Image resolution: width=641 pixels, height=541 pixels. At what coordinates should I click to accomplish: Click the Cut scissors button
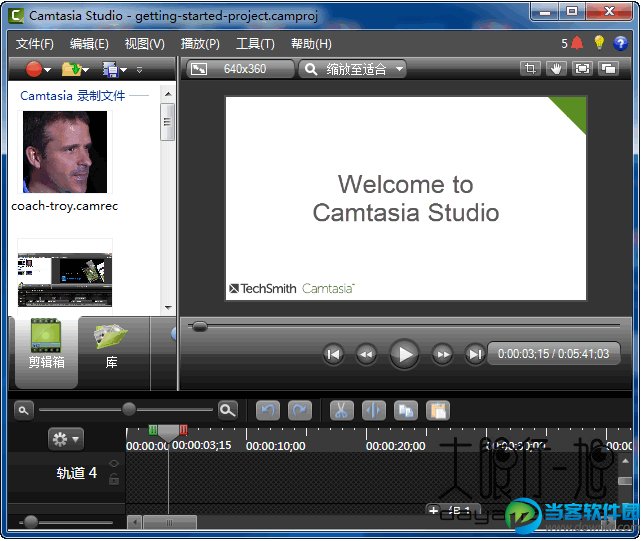342,411
